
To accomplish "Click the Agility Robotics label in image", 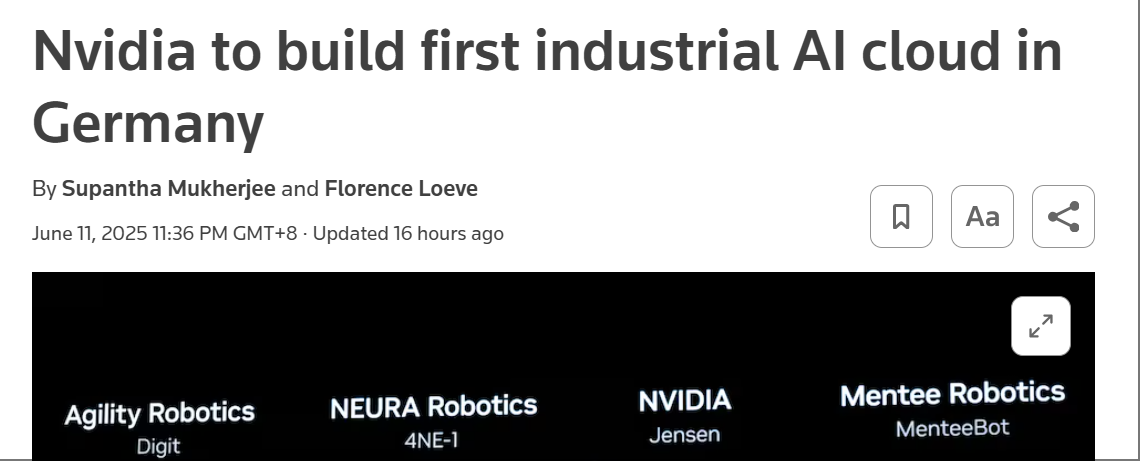I will 159,413.
